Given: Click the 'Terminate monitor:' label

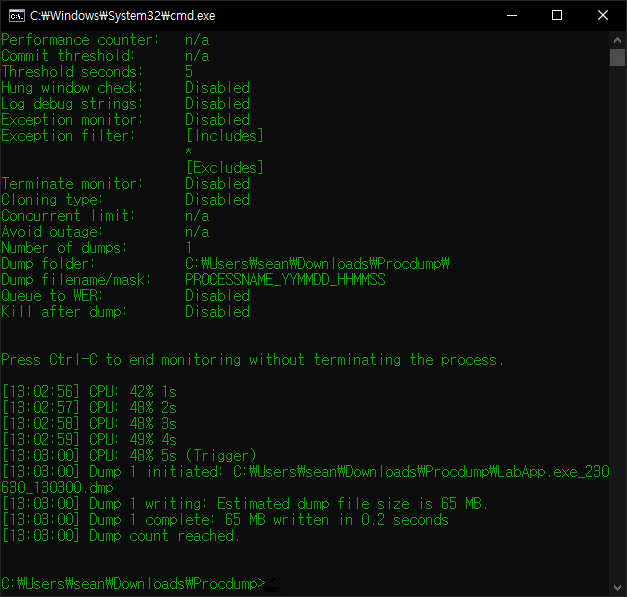Looking at the screenshot, I should coord(72,184).
